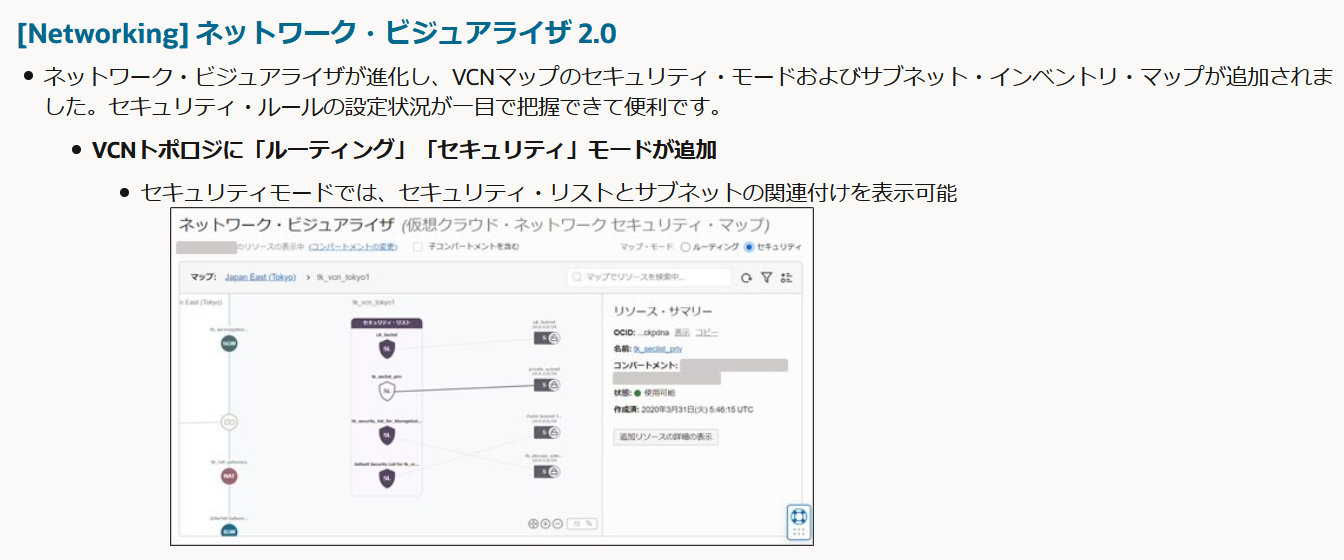Click the zoom out minus icon

(x=557, y=523)
